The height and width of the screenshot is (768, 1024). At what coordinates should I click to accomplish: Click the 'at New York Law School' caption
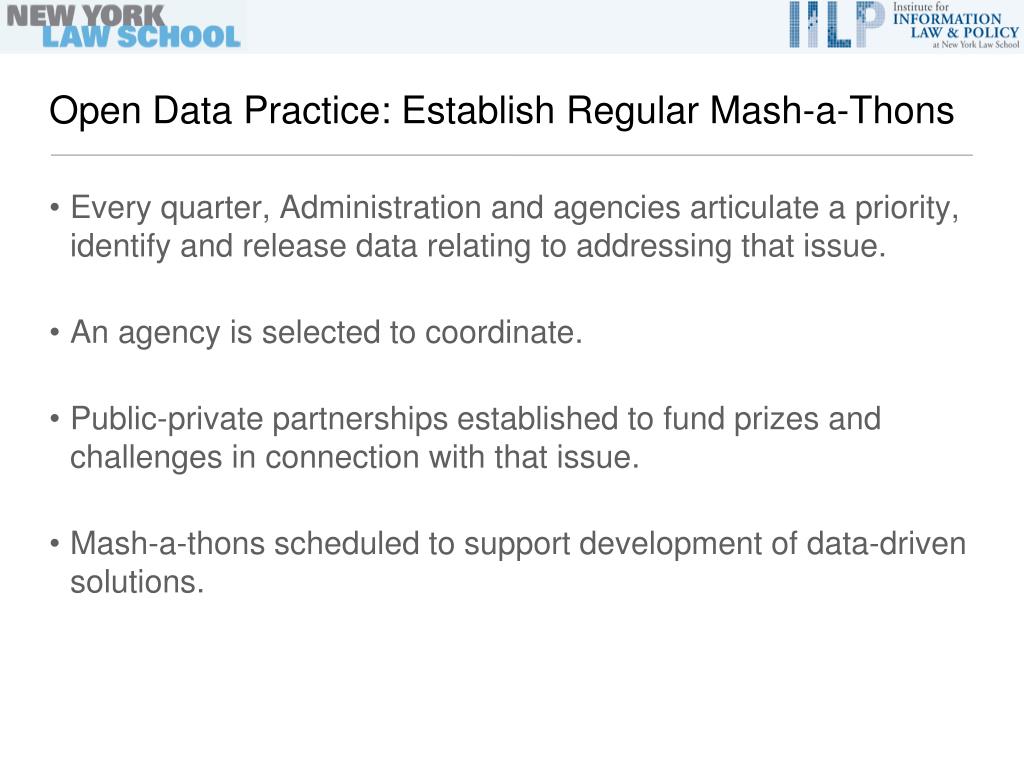[x=976, y=44]
